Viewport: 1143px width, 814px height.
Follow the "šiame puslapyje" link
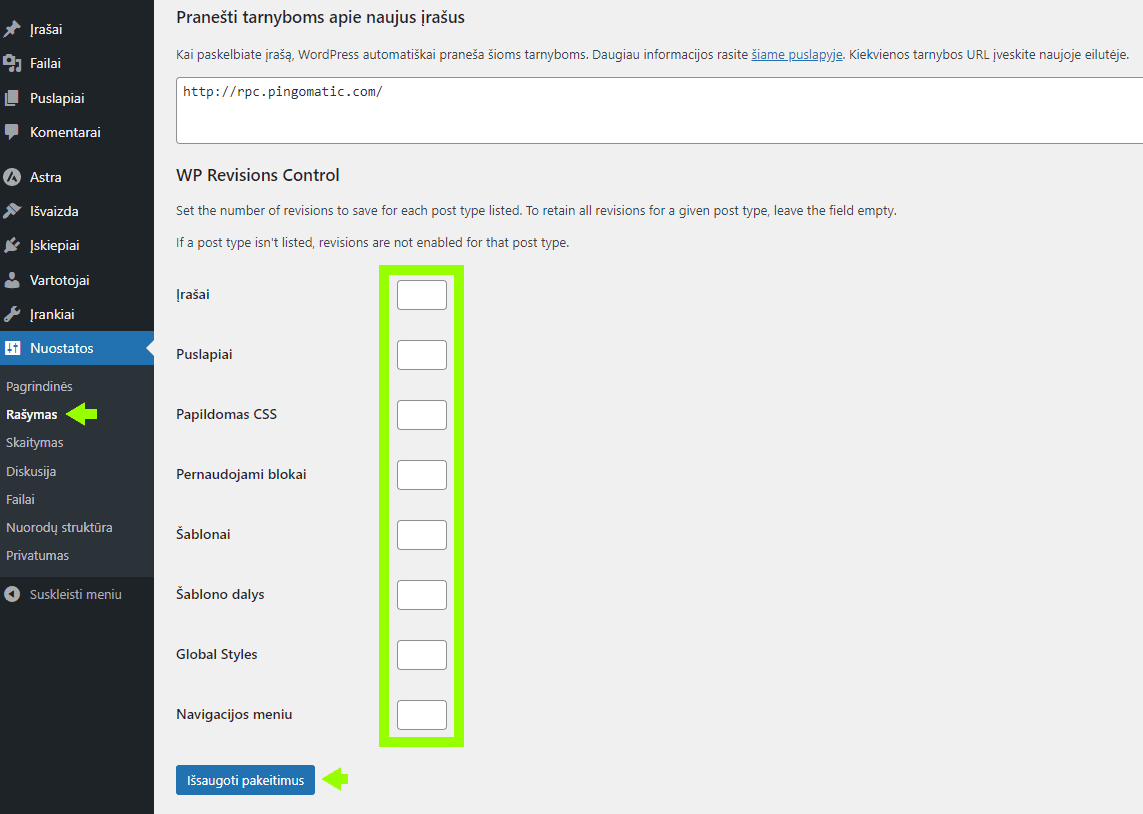point(797,54)
